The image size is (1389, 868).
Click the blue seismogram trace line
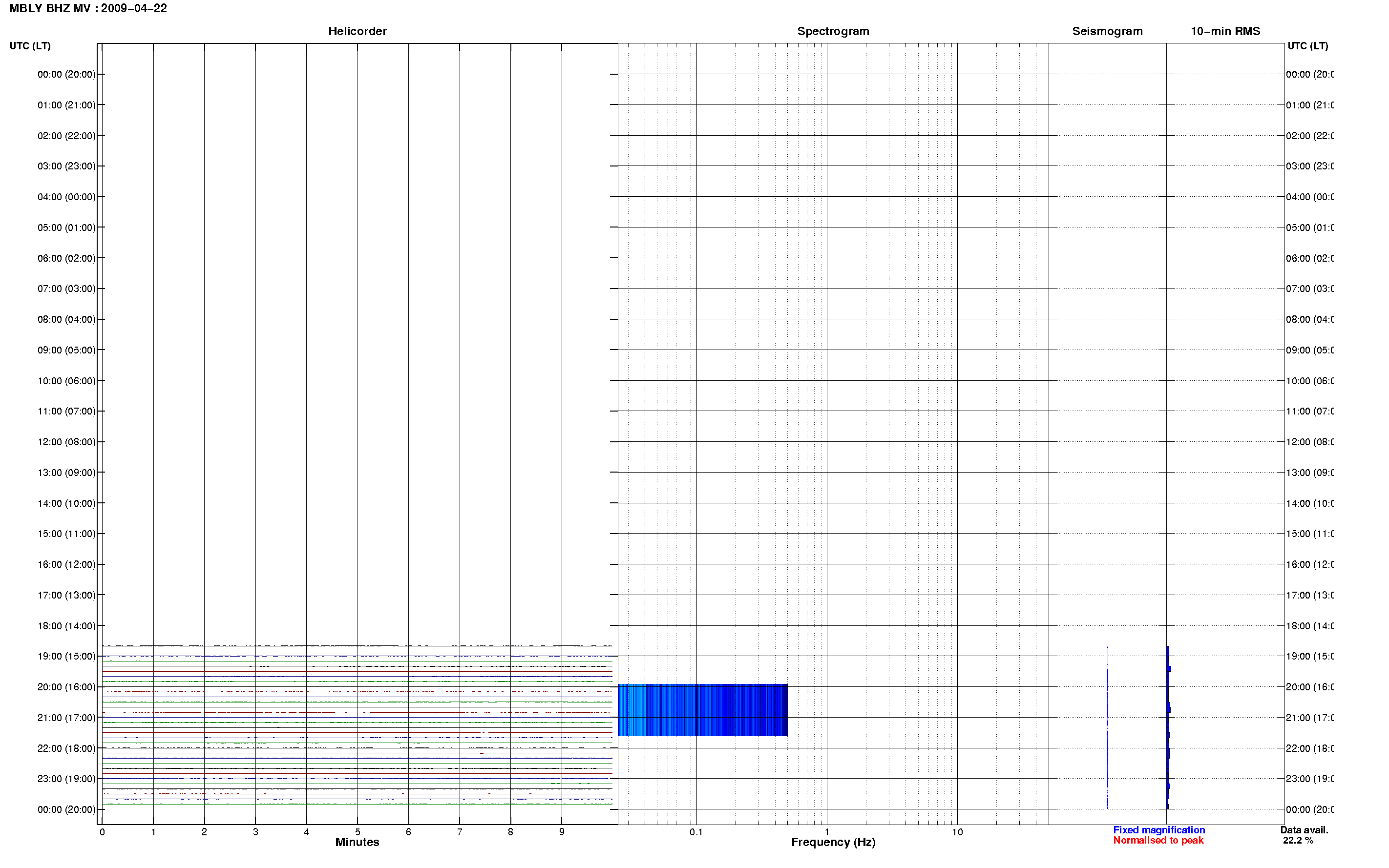point(1107,727)
